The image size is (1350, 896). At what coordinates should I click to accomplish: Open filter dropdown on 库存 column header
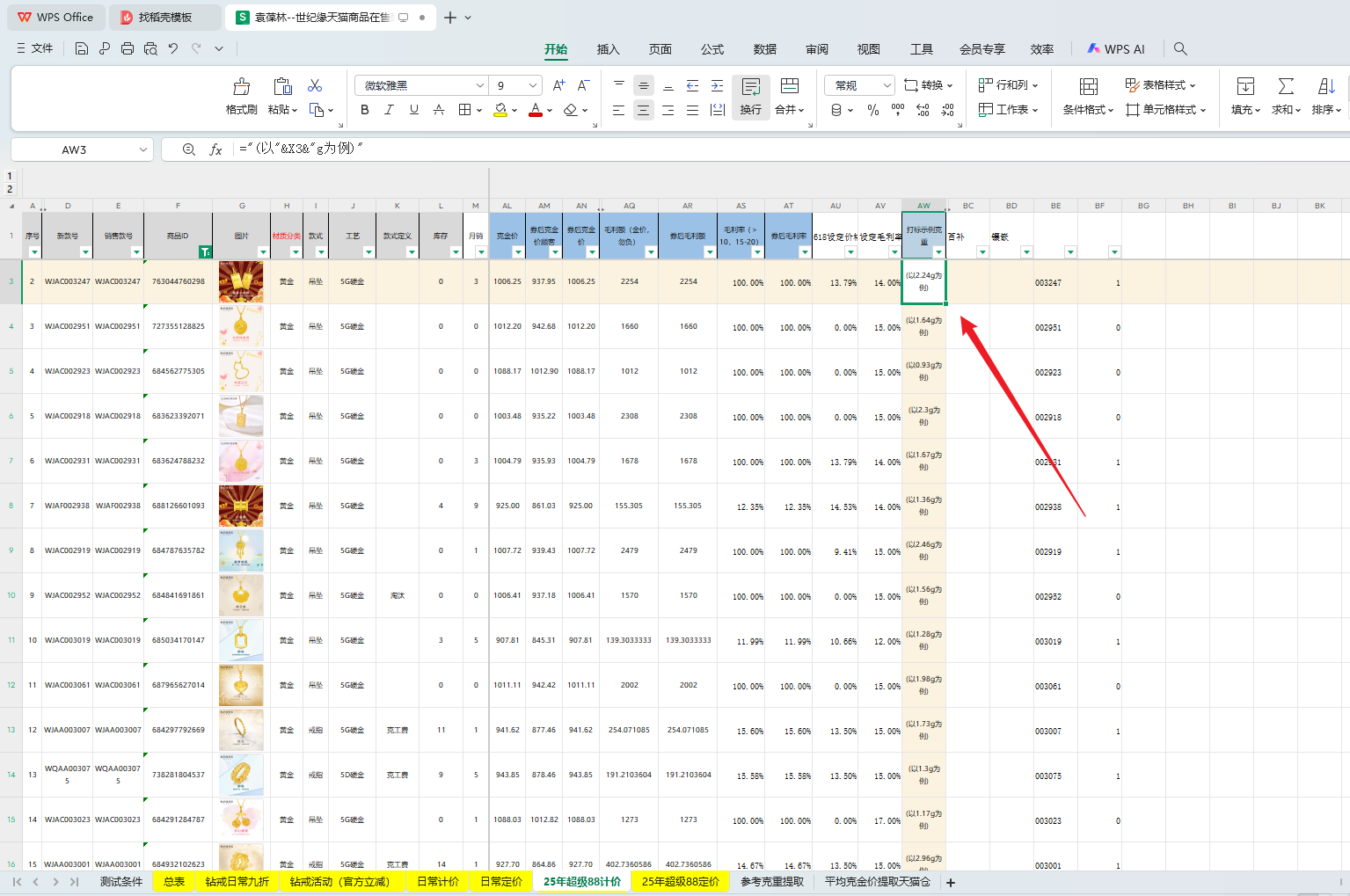[456, 252]
